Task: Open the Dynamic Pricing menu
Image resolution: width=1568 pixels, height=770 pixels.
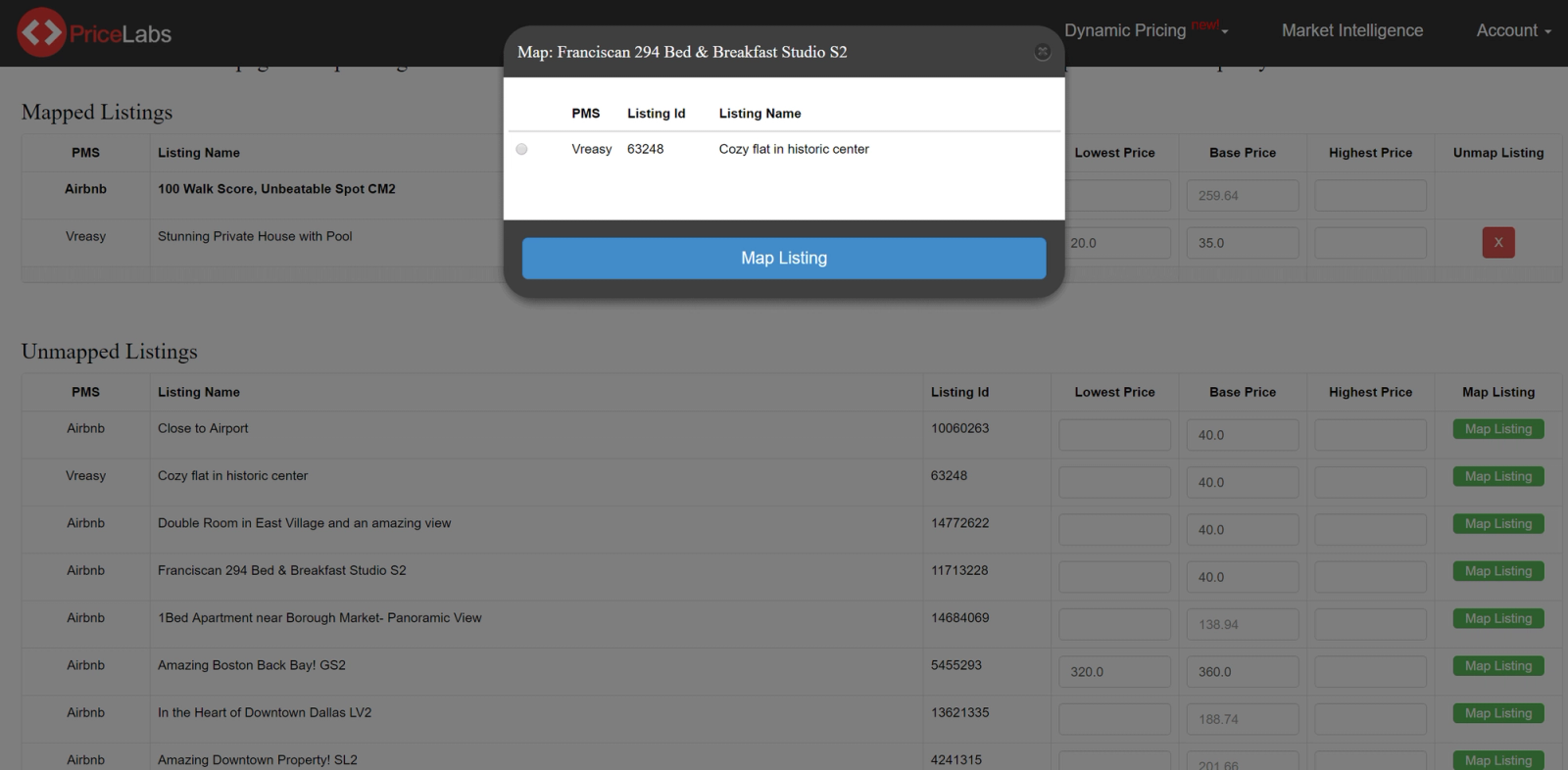Action: coord(1146,30)
